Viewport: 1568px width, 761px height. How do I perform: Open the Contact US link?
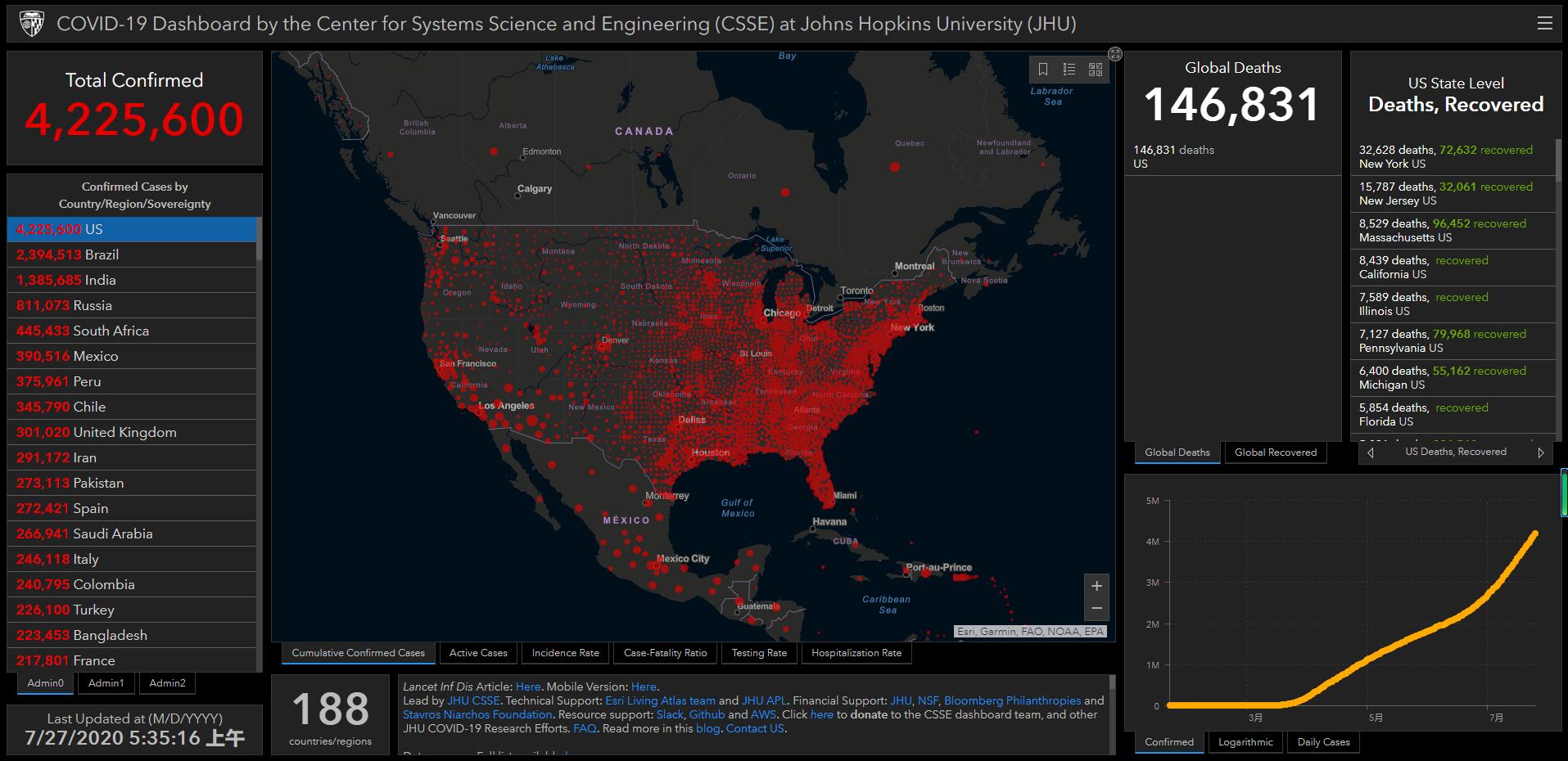pos(755,728)
